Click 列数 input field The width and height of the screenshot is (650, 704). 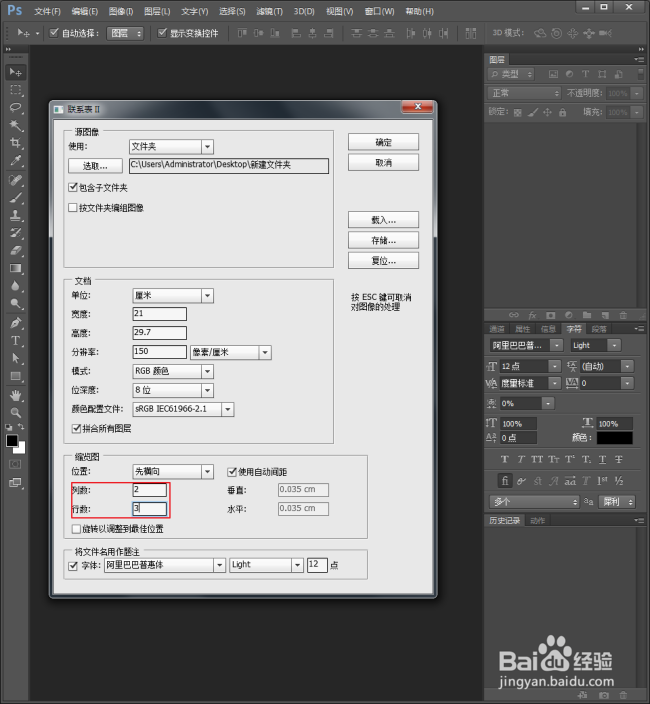[x=149, y=490]
